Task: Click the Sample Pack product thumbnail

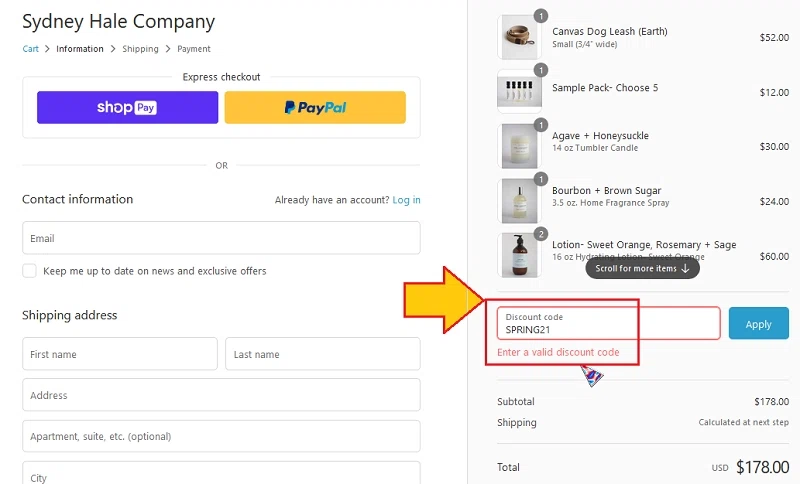Action: 519,92
